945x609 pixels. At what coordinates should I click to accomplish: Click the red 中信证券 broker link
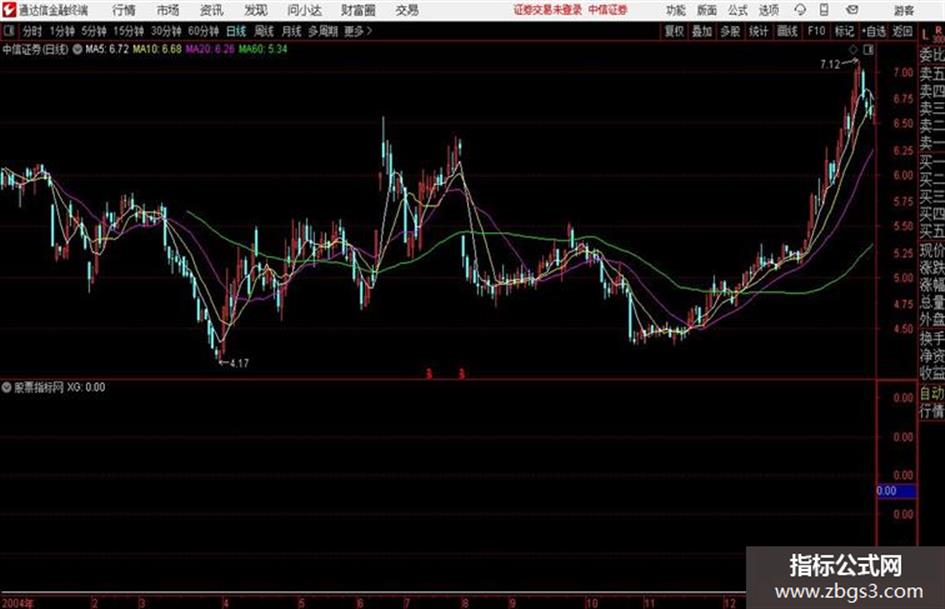608,10
